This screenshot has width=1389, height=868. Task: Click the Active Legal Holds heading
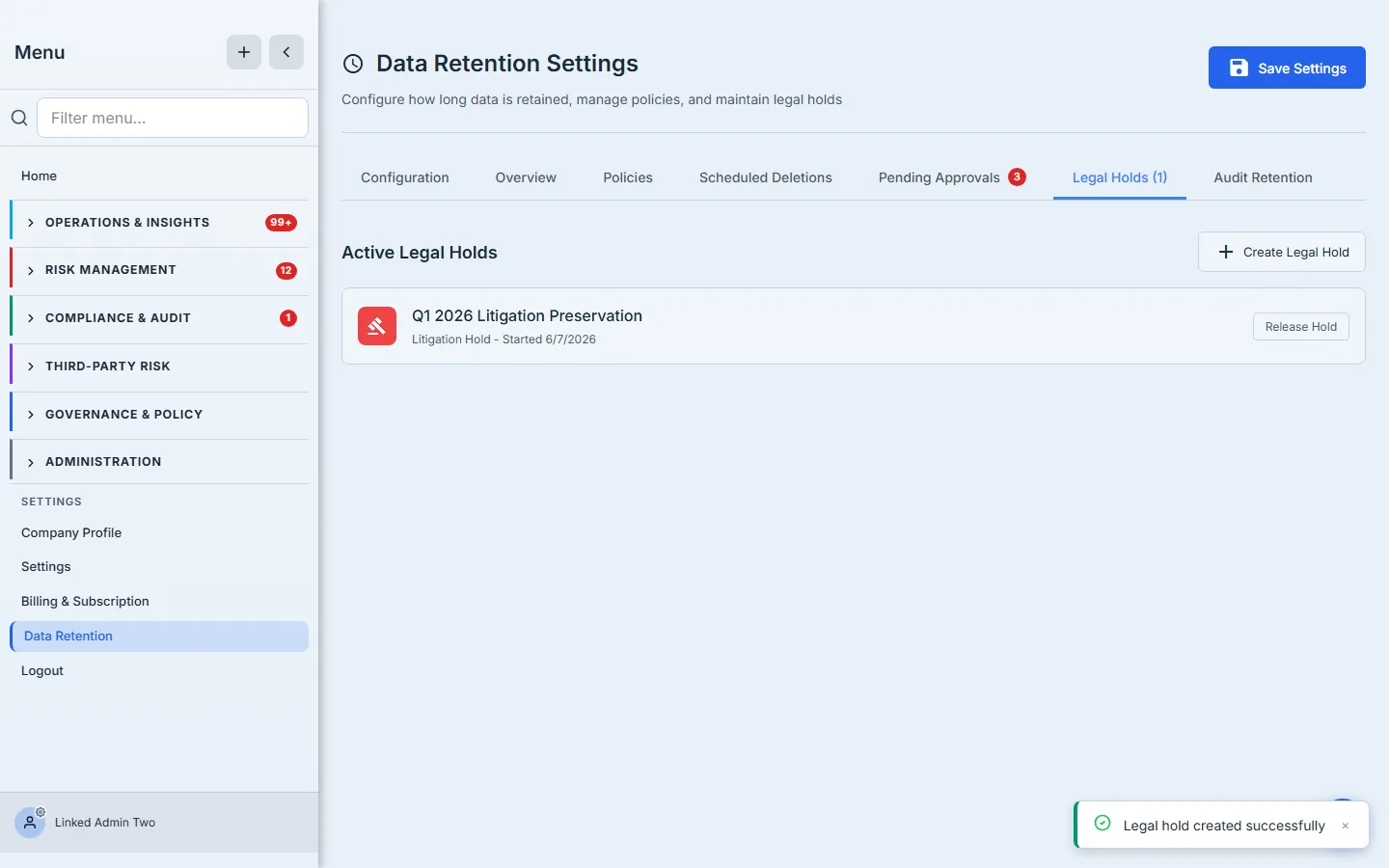coord(420,253)
